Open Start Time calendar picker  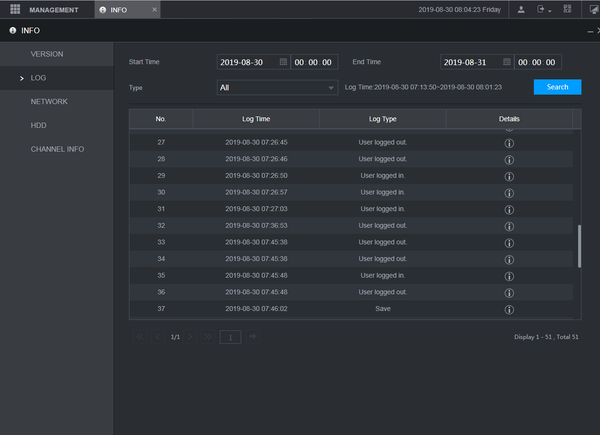pyautogui.click(x=283, y=62)
